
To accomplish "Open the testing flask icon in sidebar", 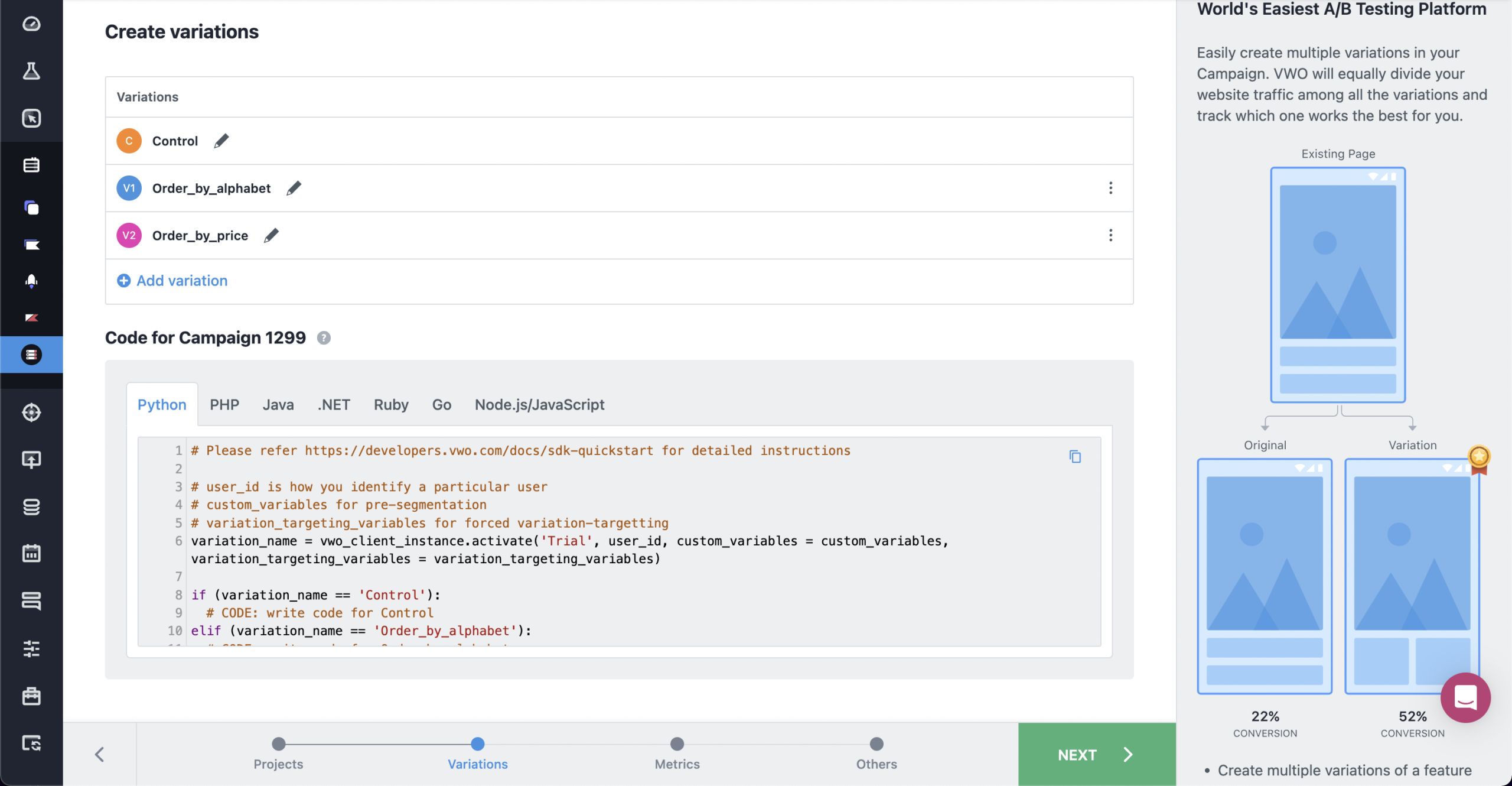I will pyautogui.click(x=31, y=71).
